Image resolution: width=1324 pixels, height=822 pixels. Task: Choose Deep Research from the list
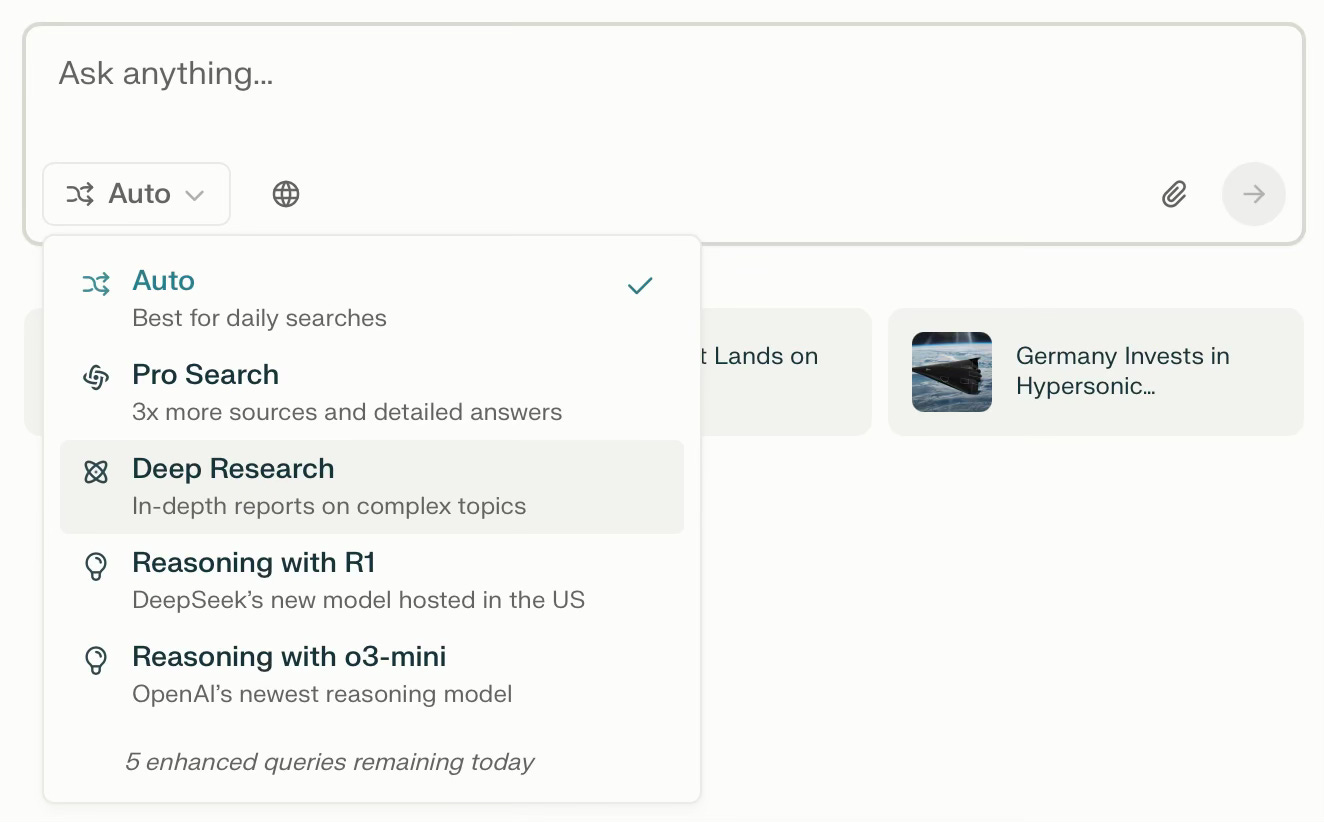[233, 469]
